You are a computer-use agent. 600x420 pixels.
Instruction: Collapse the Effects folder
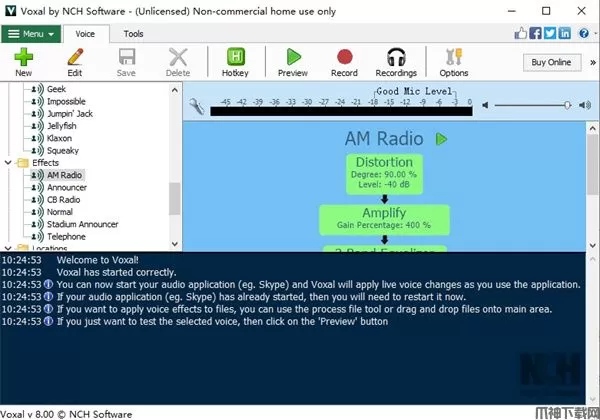coord(8,163)
